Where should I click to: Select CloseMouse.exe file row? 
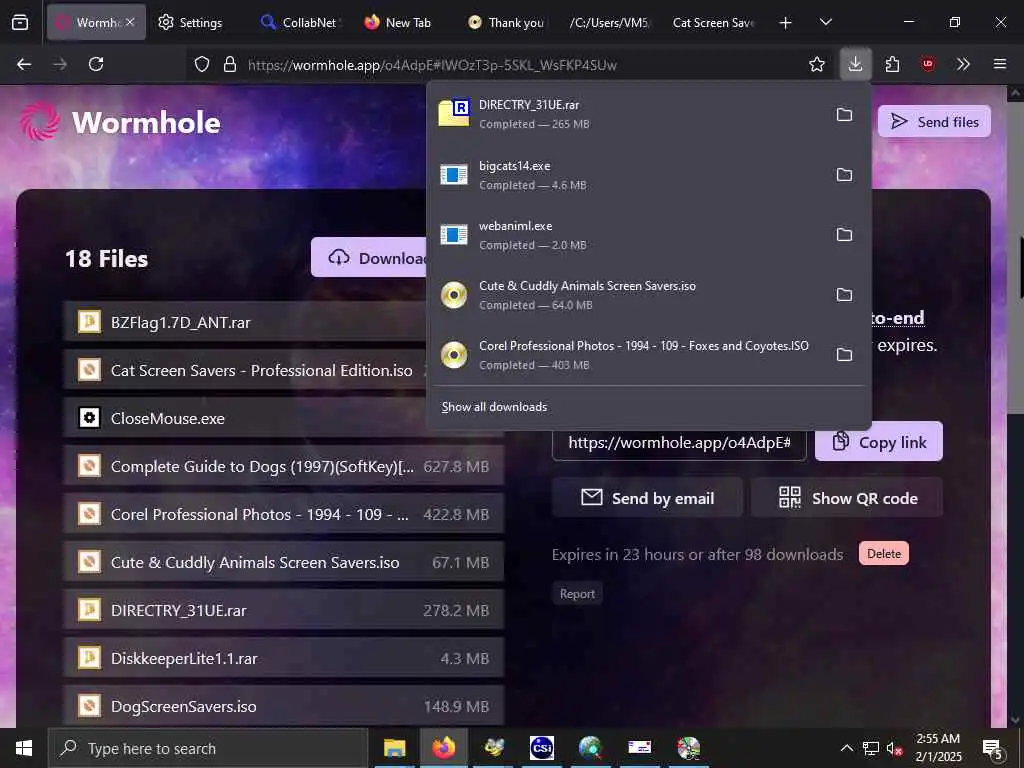click(x=245, y=418)
